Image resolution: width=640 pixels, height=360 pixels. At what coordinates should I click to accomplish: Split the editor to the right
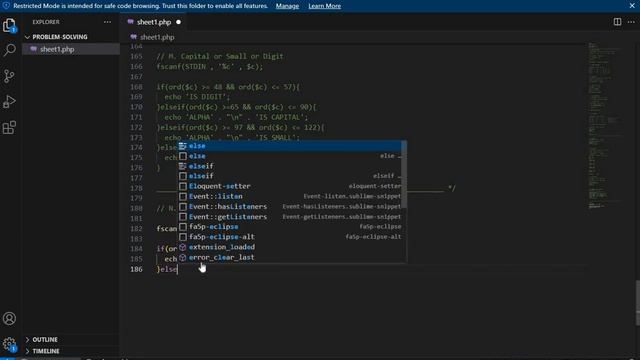coord(617,22)
